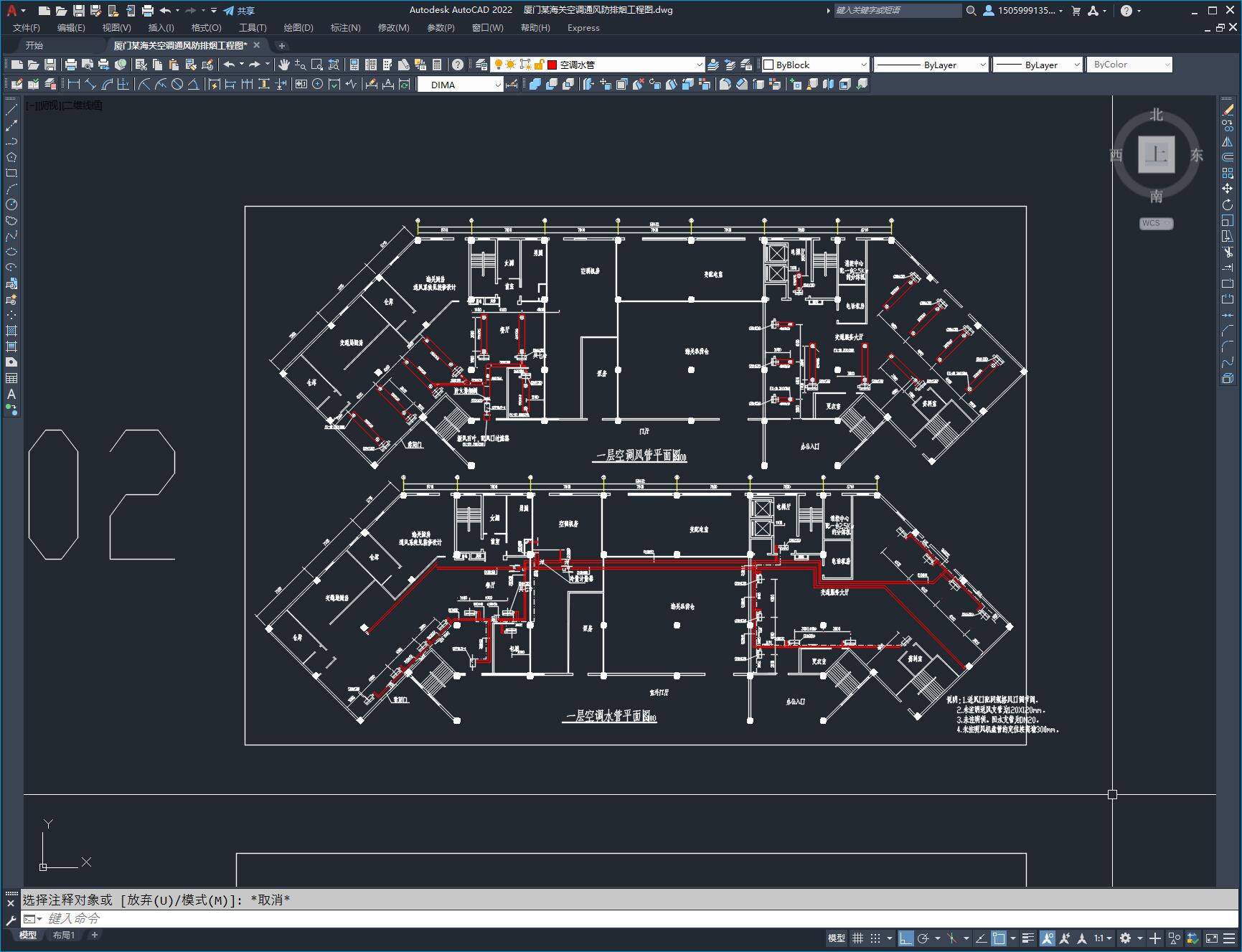
Task: Select the Aligned dimension tool
Action: [90, 85]
